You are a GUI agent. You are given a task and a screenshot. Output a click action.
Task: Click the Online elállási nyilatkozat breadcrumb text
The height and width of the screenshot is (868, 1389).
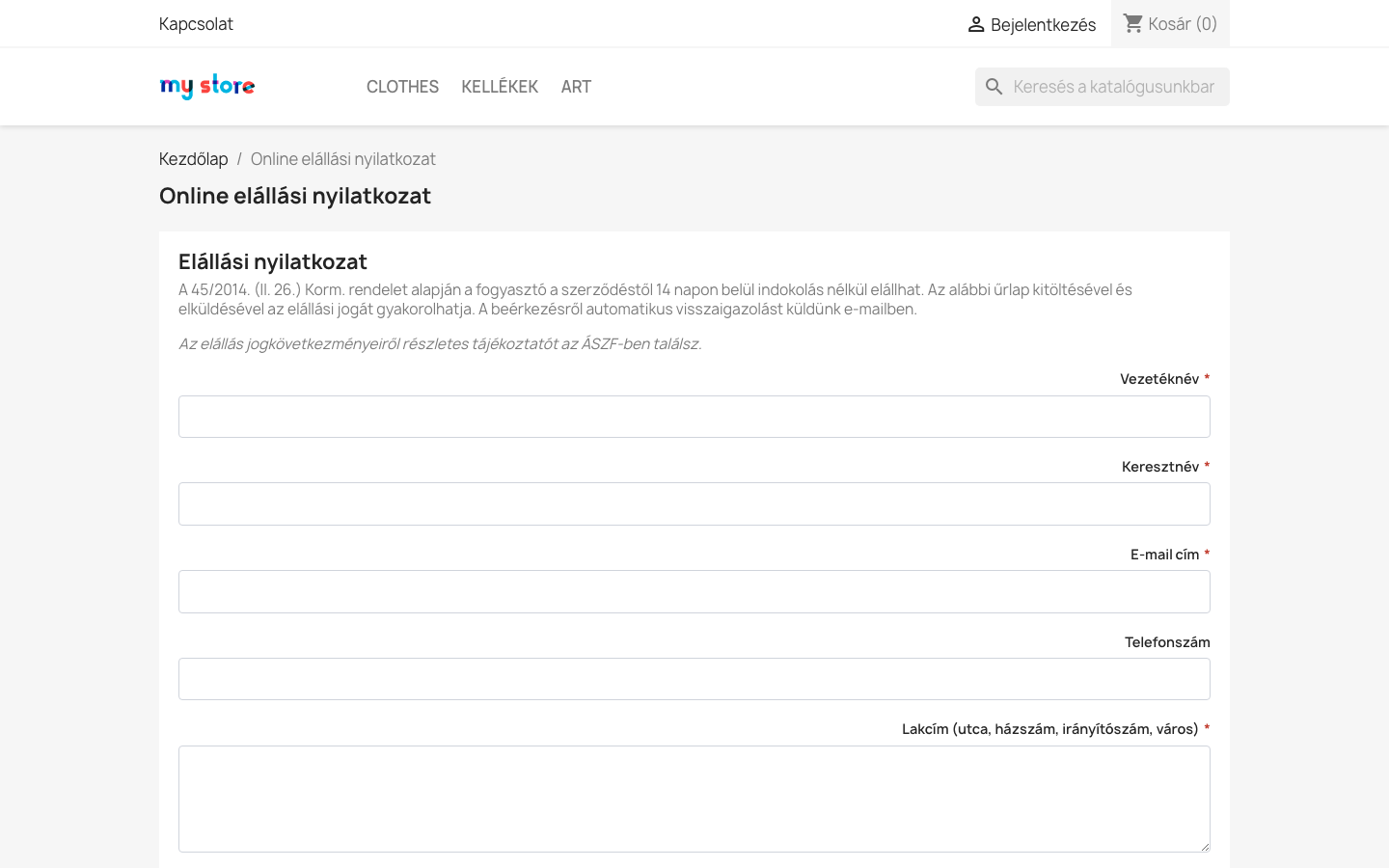[343, 159]
